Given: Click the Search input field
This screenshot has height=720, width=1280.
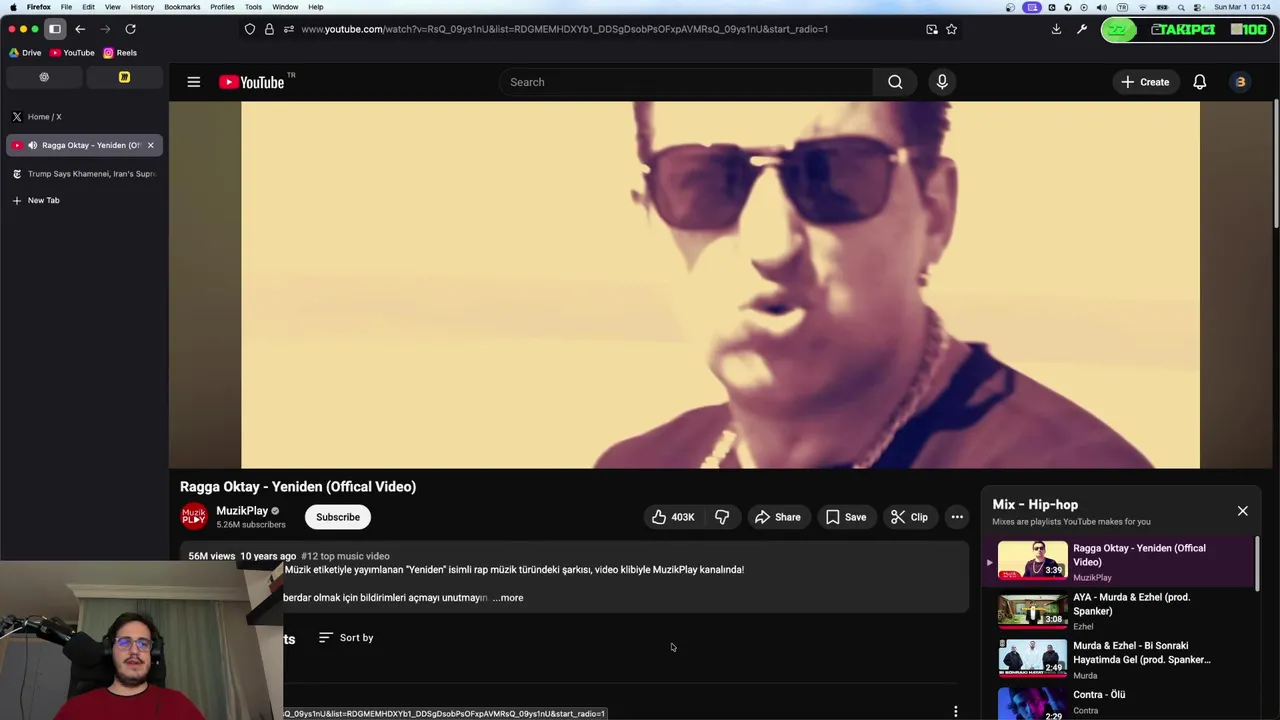Looking at the screenshot, I should 686,82.
